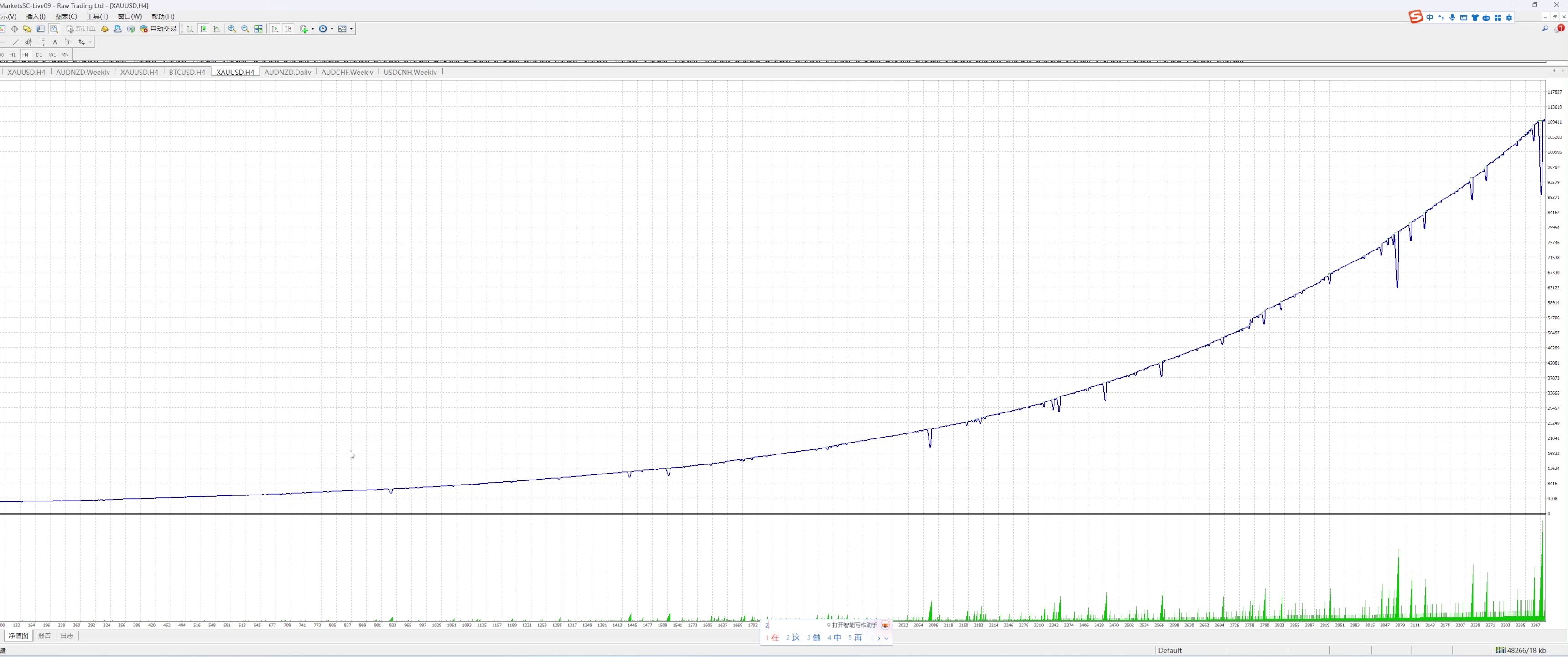Open the 工具(T) menu
The width and height of the screenshot is (1568, 657).
98,16
